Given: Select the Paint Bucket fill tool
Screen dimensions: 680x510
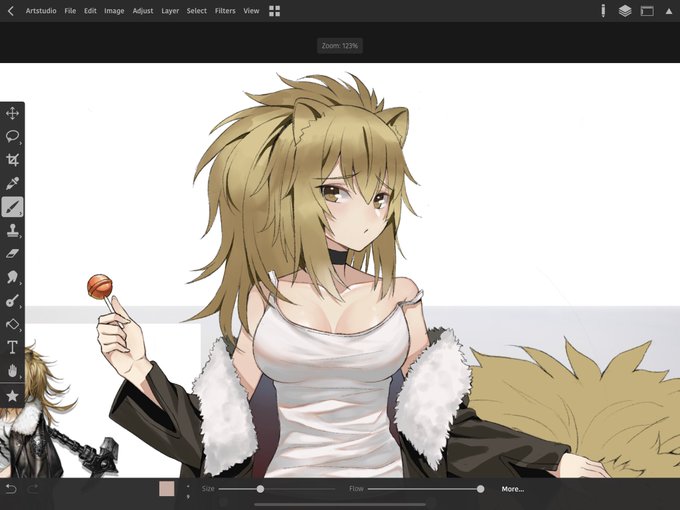Looking at the screenshot, I should pyautogui.click(x=12, y=324).
